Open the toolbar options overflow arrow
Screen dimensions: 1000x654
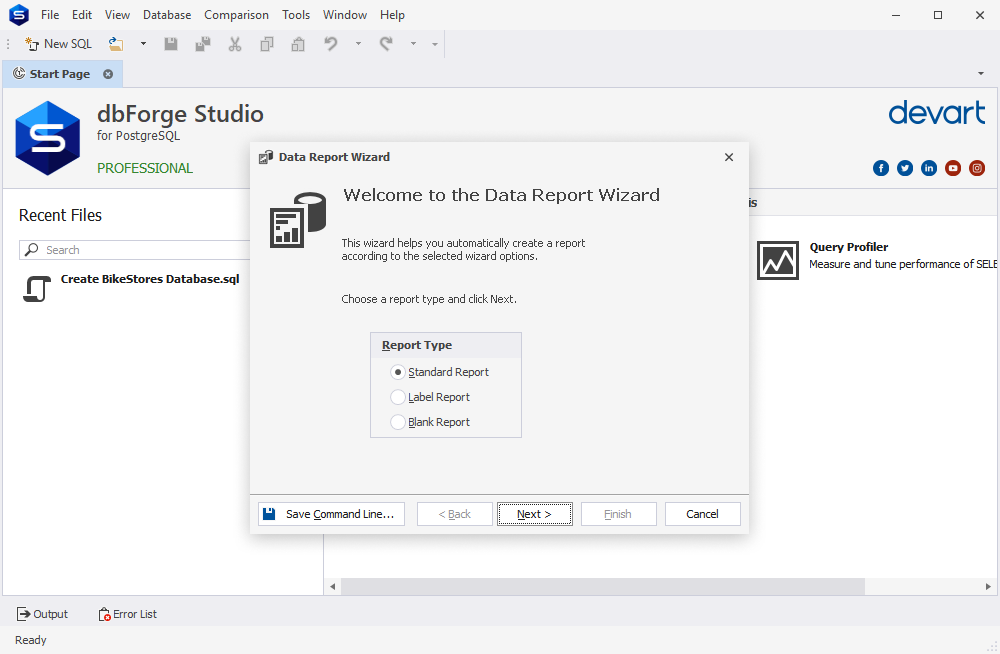(x=435, y=44)
